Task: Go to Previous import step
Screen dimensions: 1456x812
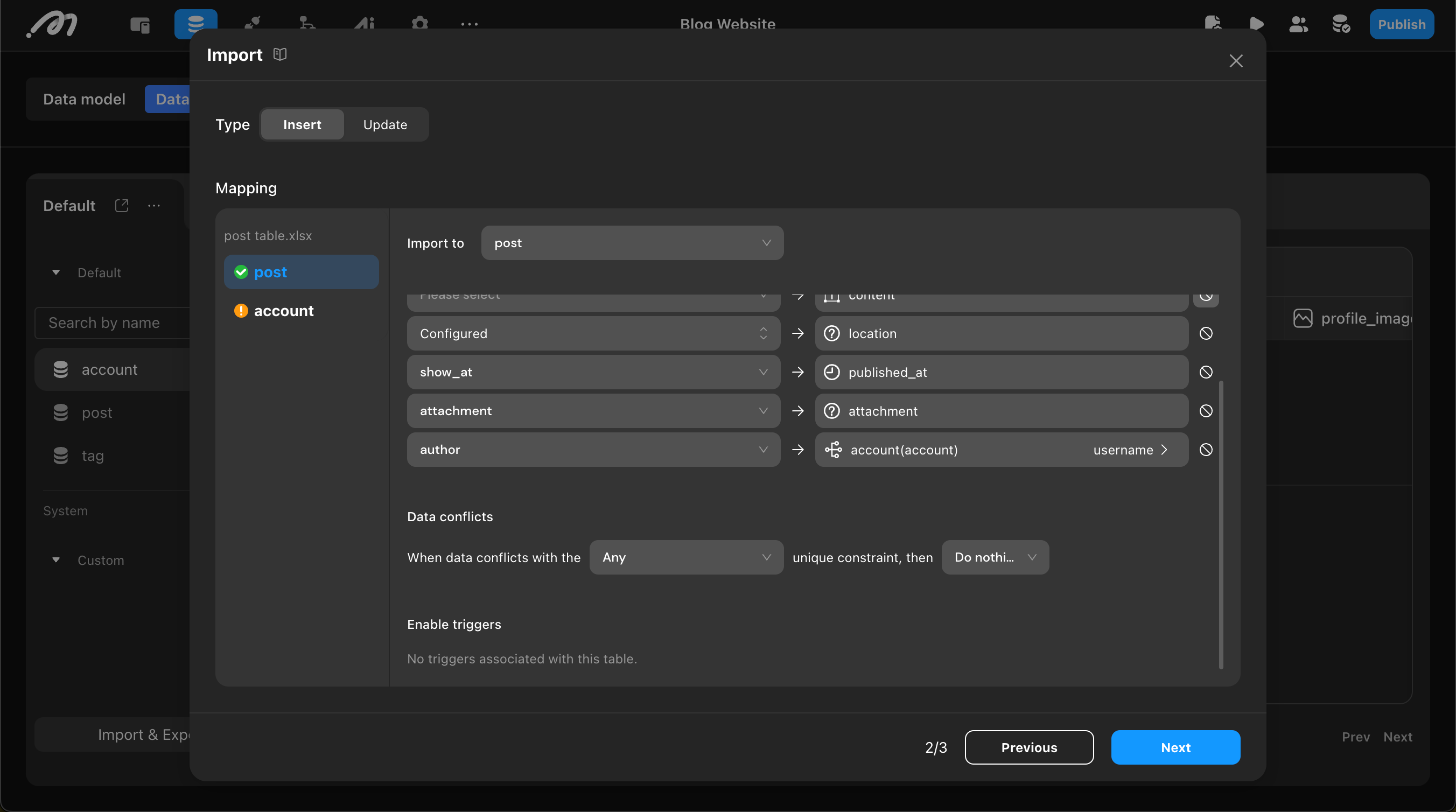Action: coord(1028,747)
